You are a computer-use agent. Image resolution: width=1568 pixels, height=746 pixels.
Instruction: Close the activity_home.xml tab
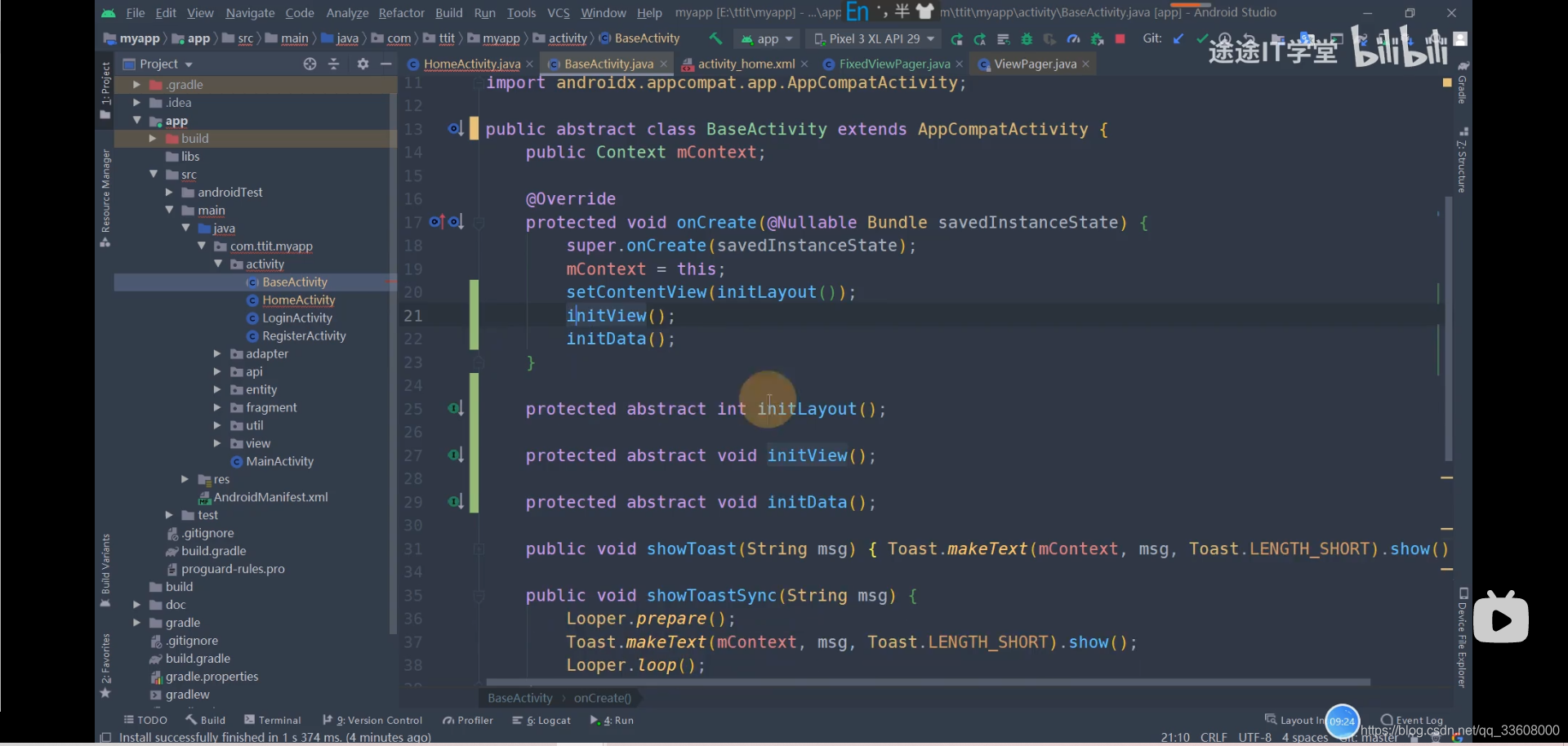(804, 64)
